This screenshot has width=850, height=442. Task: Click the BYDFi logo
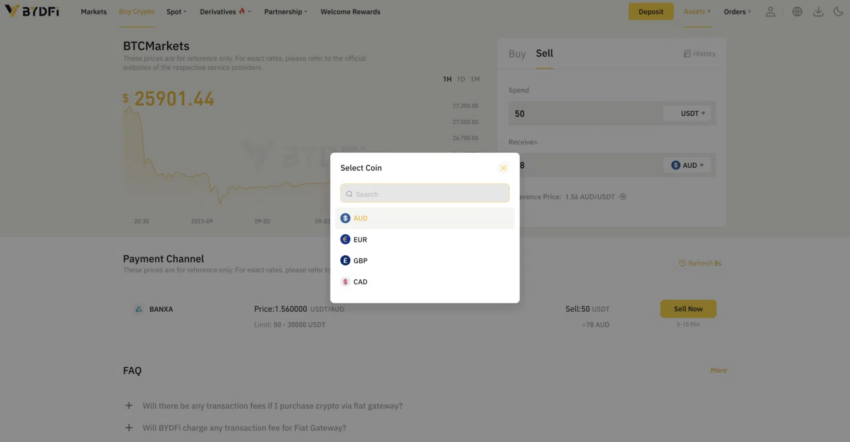pos(32,11)
